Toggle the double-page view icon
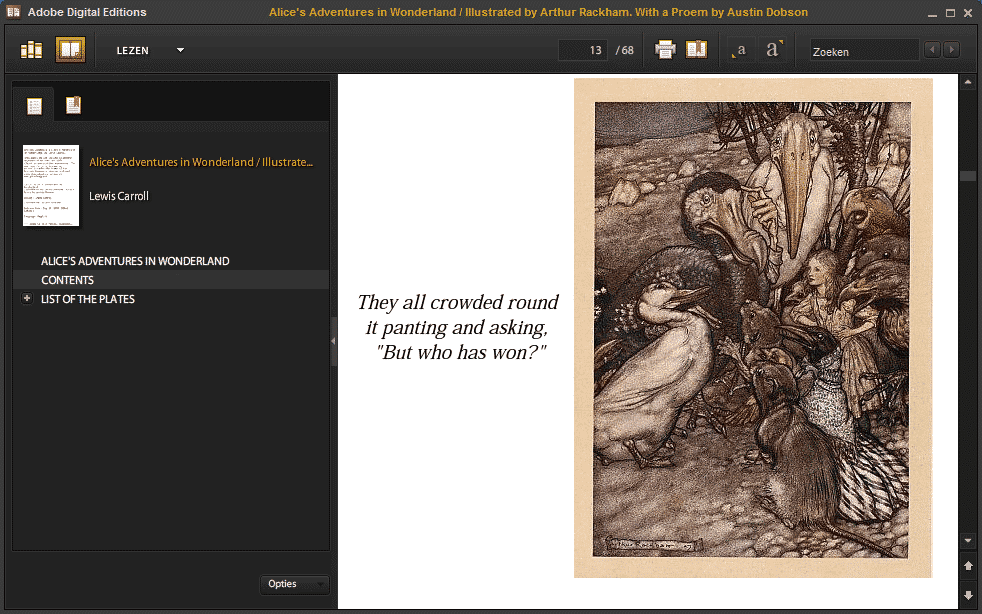The image size is (982, 614). coord(696,49)
